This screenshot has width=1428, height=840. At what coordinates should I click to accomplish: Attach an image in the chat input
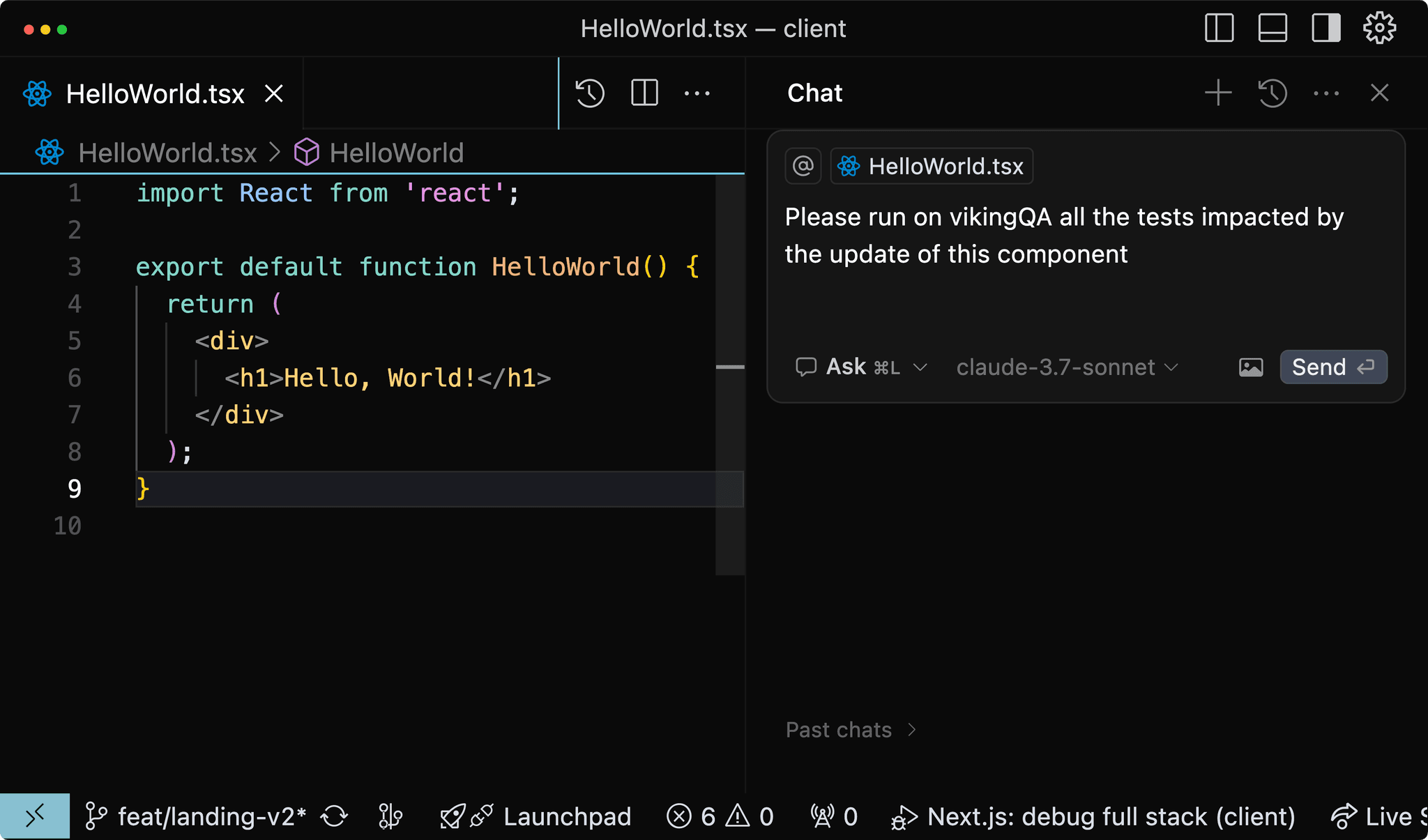pyautogui.click(x=1249, y=367)
